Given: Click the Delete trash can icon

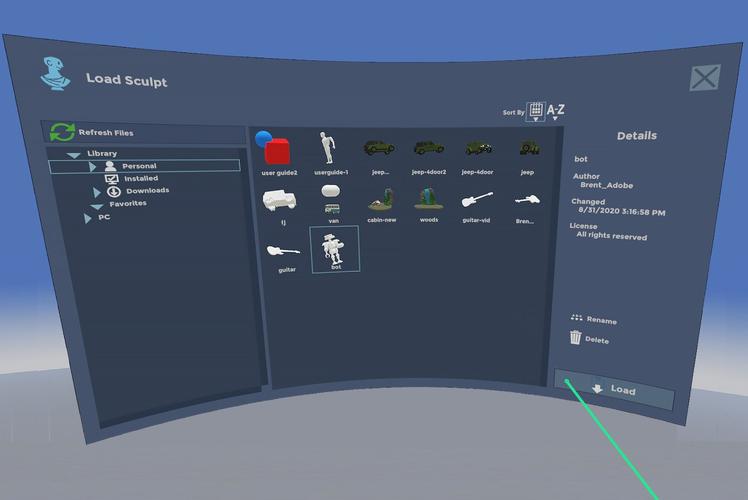Looking at the screenshot, I should click(x=575, y=338).
